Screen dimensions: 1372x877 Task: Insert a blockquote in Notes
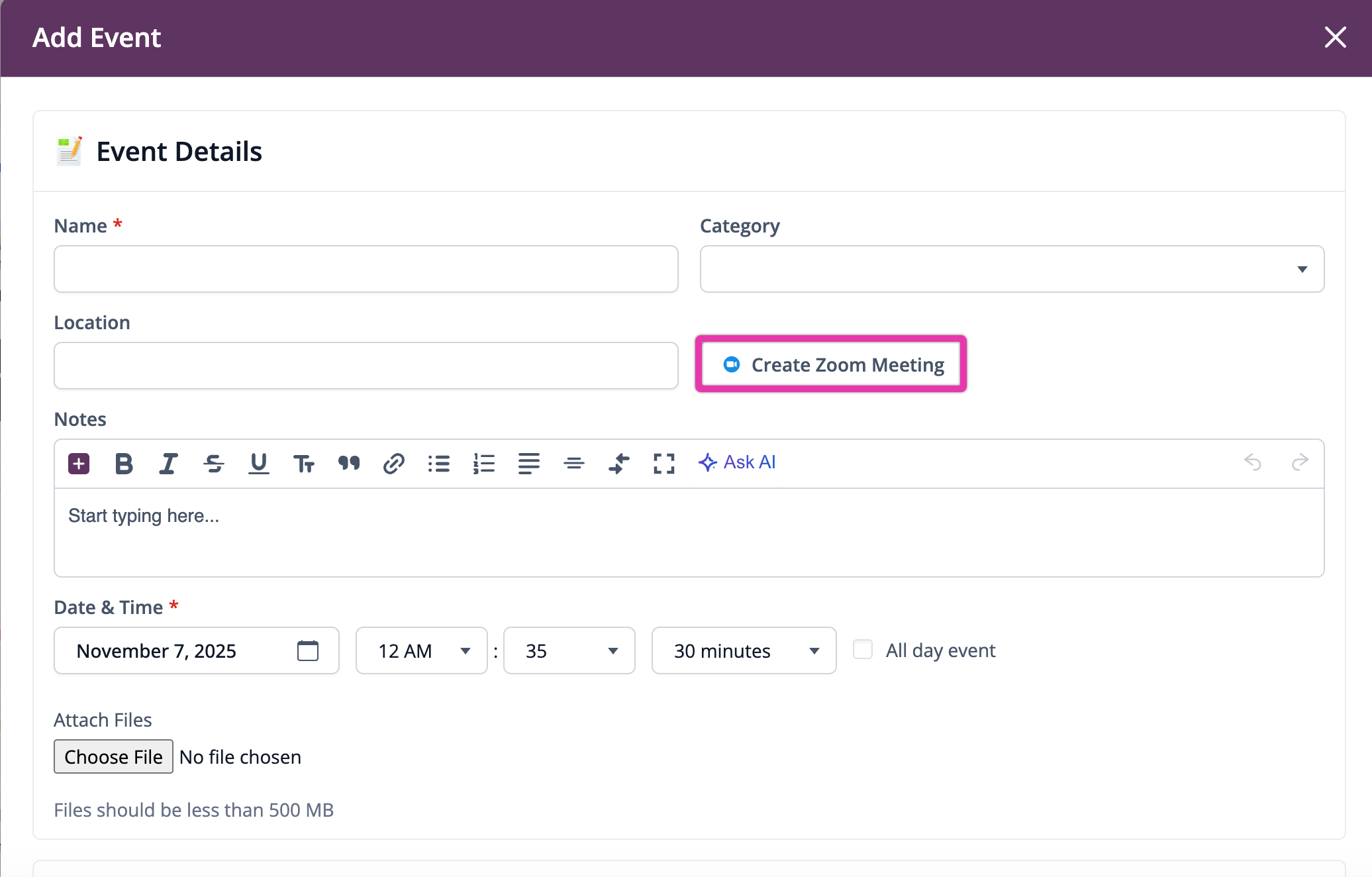pyautogui.click(x=349, y=463)
